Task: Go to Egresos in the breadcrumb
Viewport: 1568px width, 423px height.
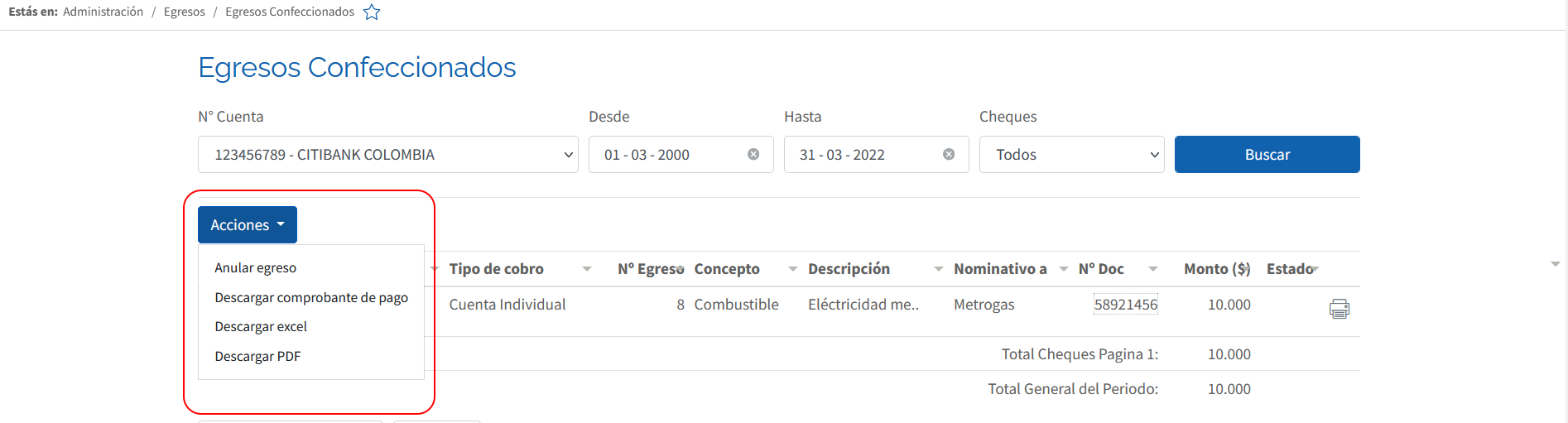Action: pos(185,12)
